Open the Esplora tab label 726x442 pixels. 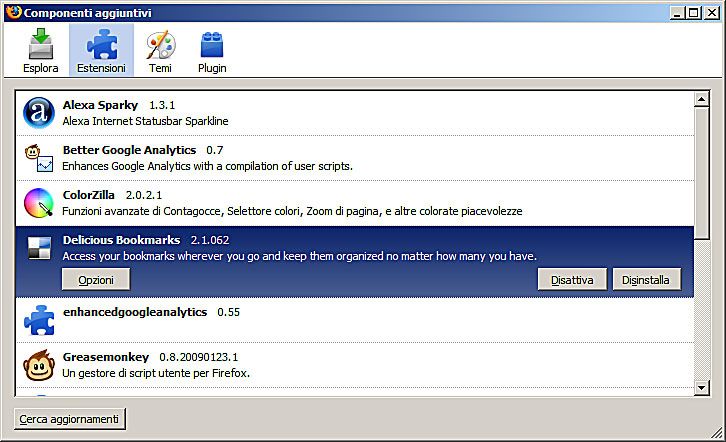(41, 68)
